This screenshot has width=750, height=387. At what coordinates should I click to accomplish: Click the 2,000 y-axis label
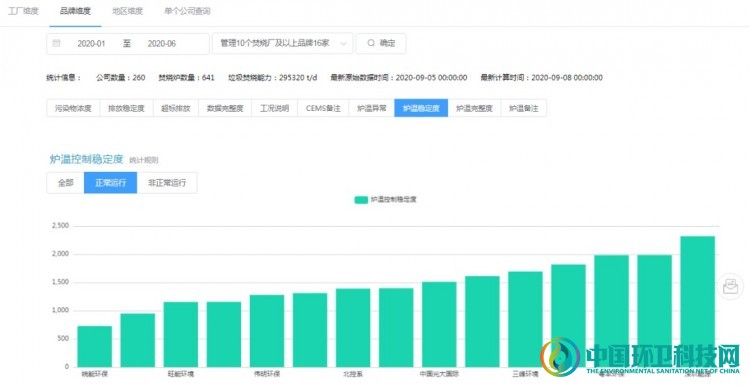(60, 254)
